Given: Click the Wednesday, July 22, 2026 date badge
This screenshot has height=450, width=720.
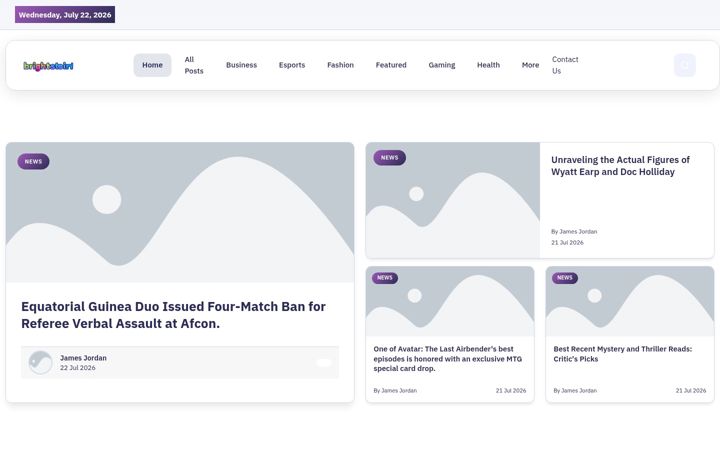Looking at the screenshot, I should coord(65,15).
